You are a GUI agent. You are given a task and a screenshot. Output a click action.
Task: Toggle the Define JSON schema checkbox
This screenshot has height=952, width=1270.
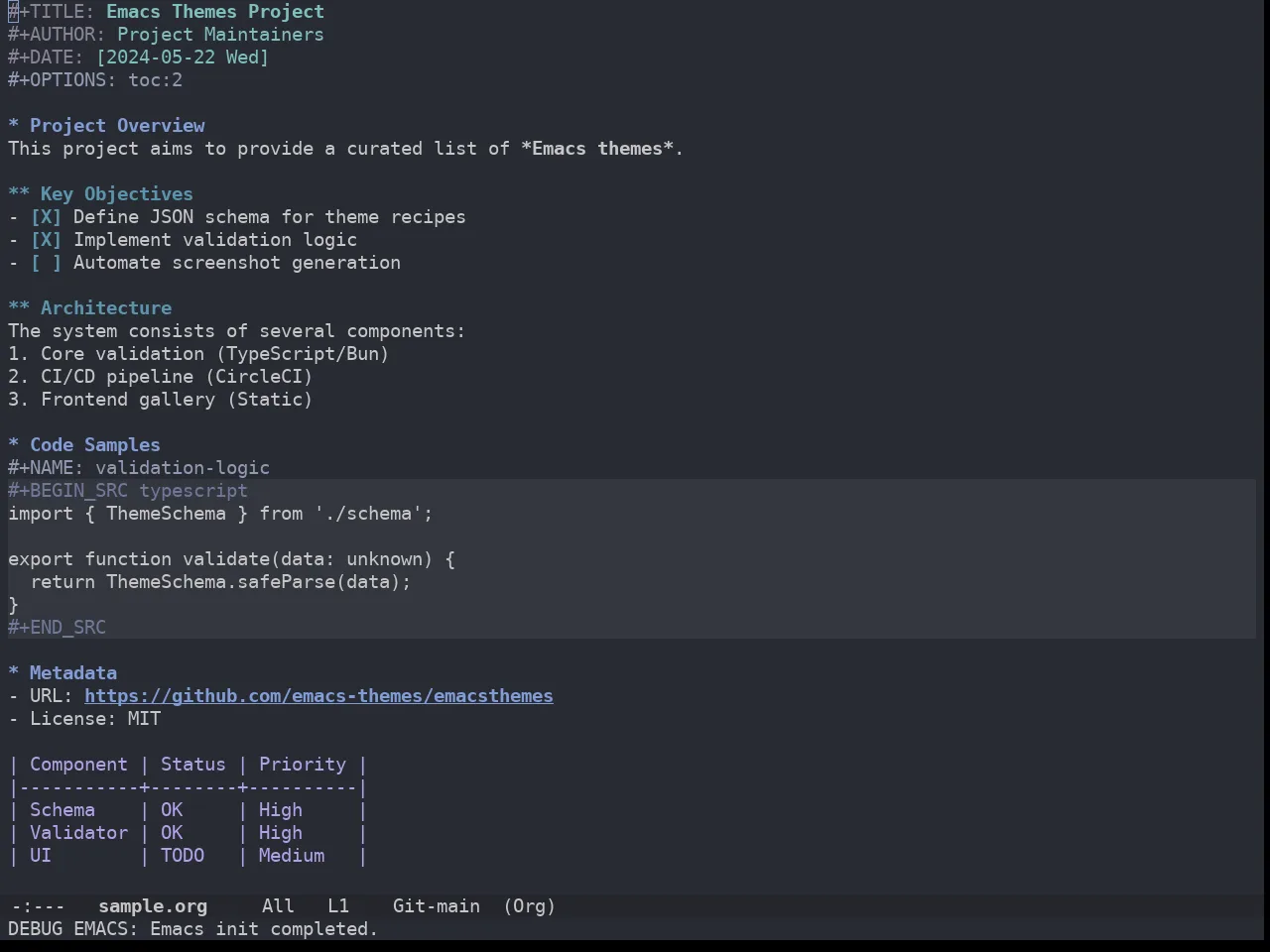(x=46, y=217)
